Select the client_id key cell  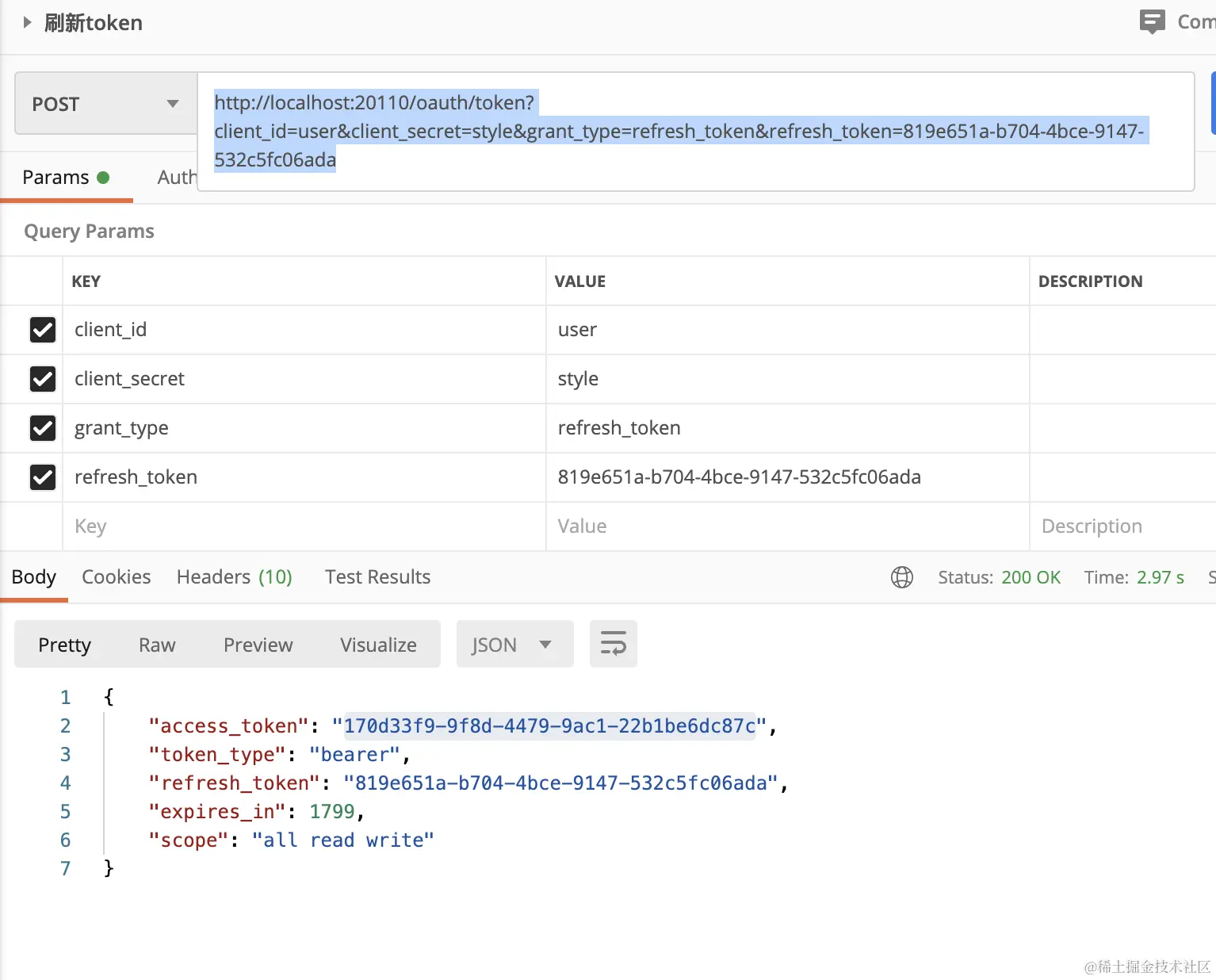pyautogui.click(x=304, y=330)
